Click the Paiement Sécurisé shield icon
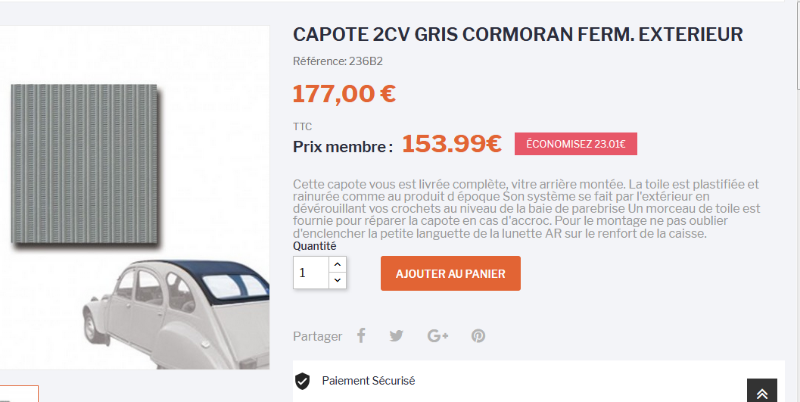Image resolution: width=800 pixels, height=402 pixels. click(302, 381)
